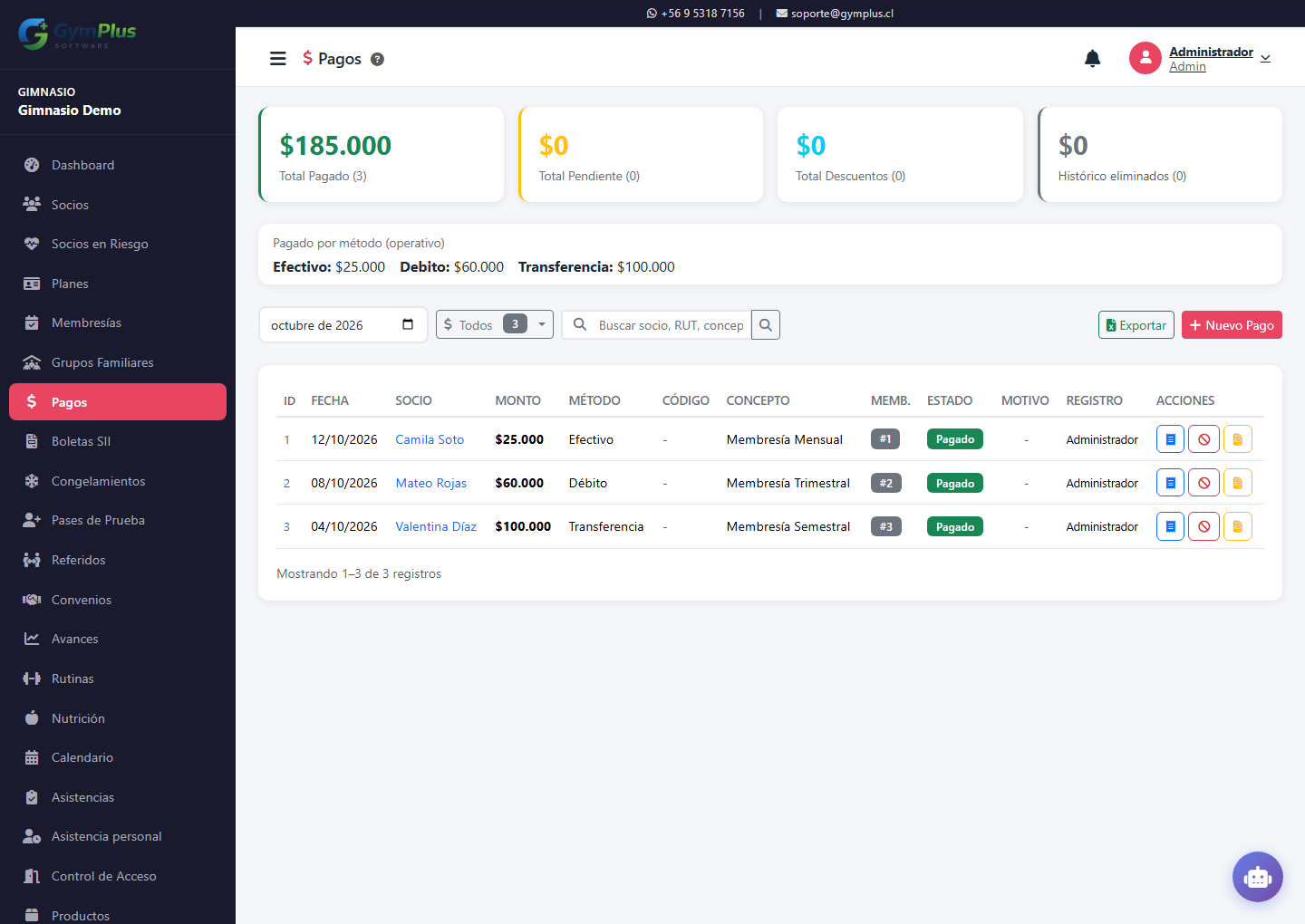Open Socios en Riesgo in the sidebar
The height and width of the screenshot is (924, 1305).
coord(118,244)
